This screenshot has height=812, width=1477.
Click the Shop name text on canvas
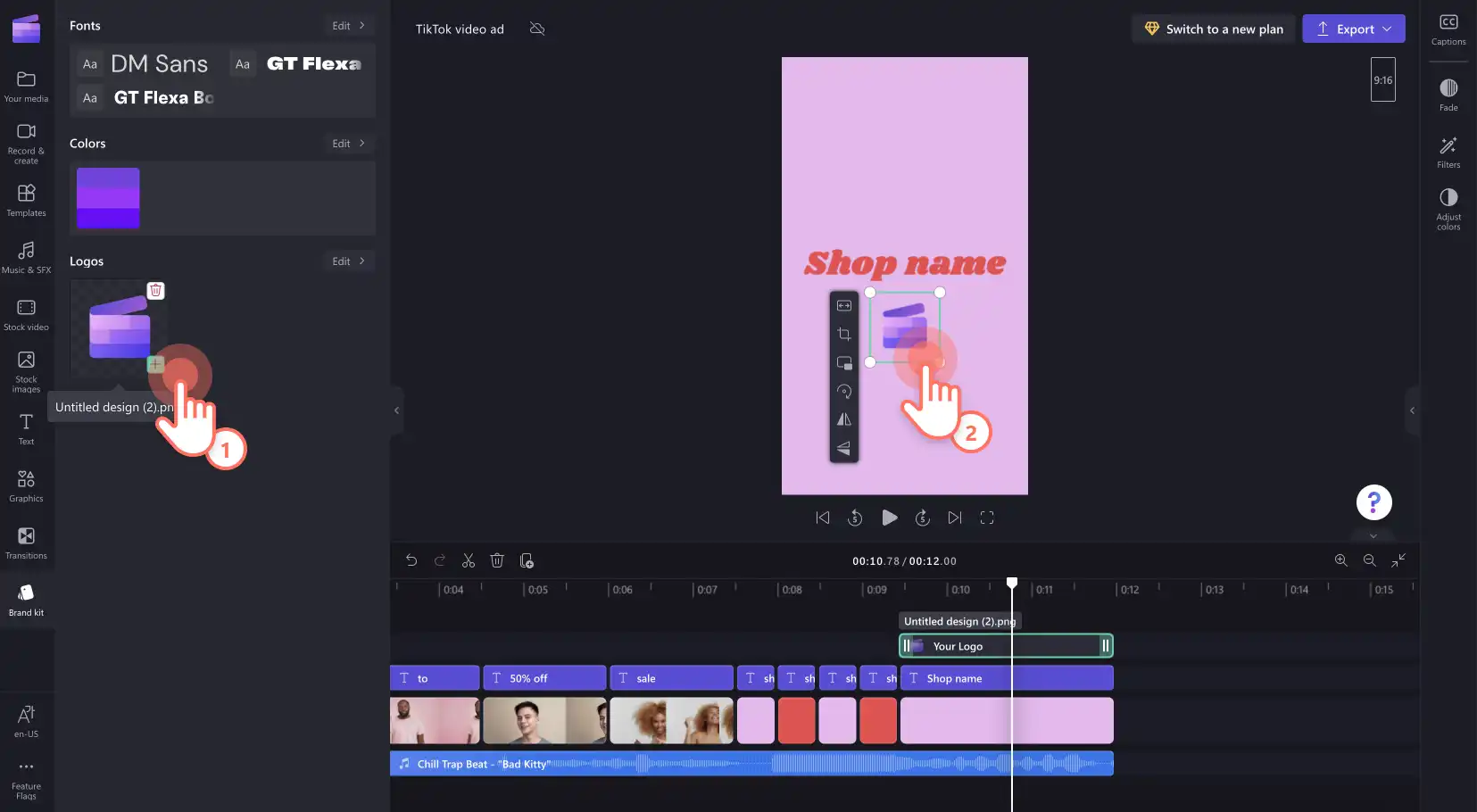pos(905,262)
